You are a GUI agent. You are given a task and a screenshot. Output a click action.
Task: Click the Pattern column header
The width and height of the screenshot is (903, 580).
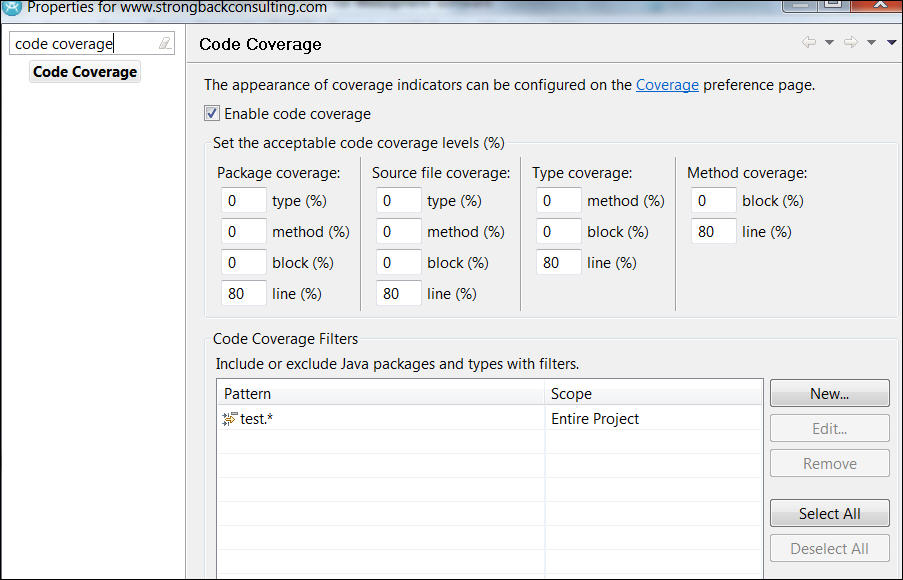[x=381, y=394]
